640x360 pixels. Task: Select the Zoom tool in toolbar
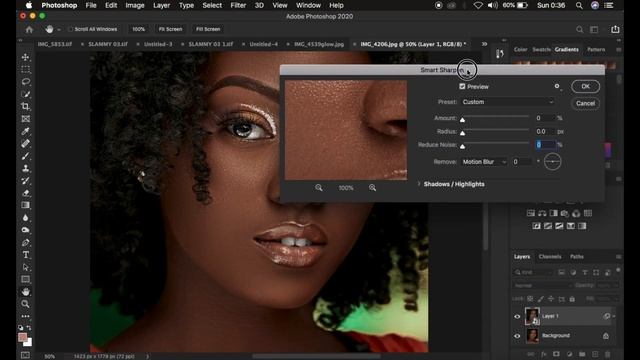point(25,304)
